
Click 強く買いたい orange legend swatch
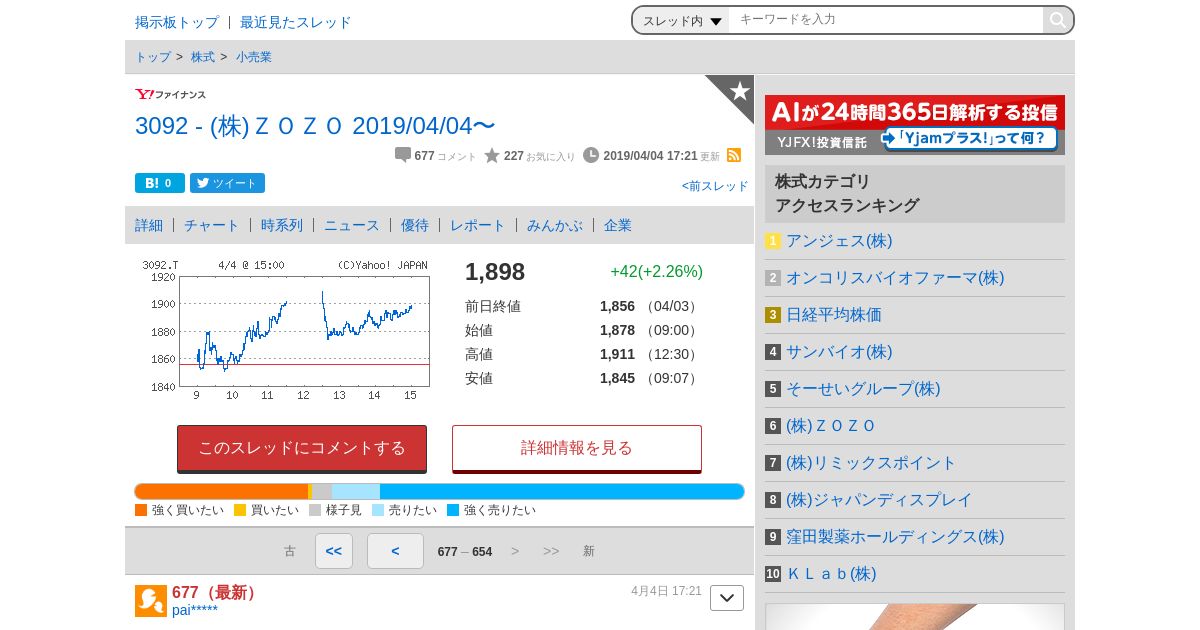click(x=141, y=510)
